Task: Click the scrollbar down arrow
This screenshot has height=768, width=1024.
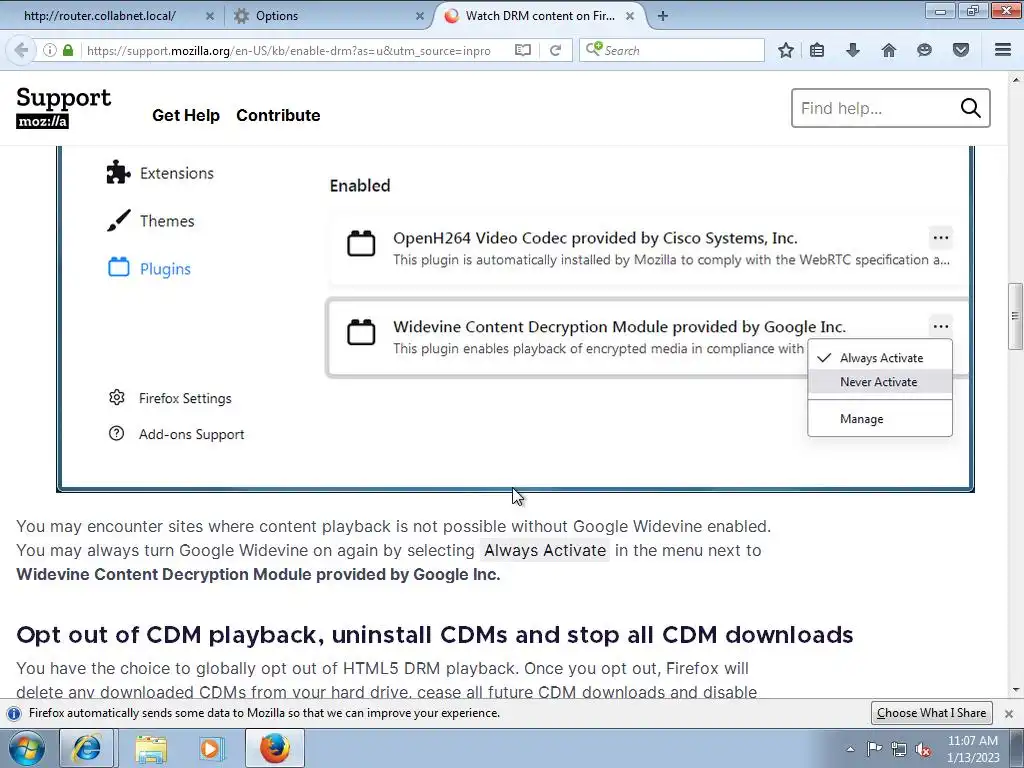Action: click(x=1015, y=689)
